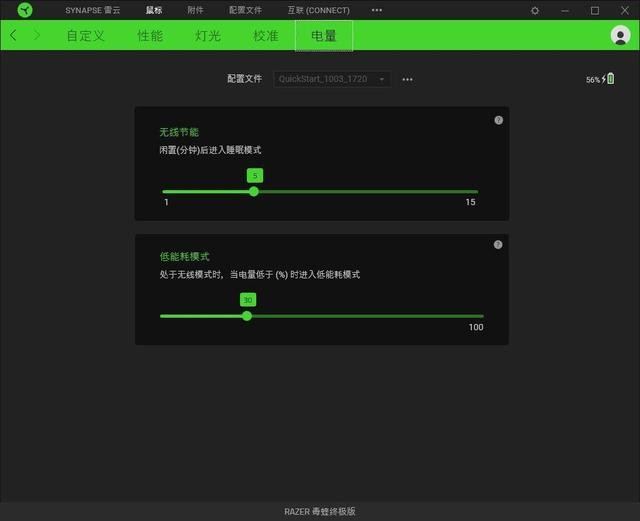Click the low power percentage slider handle

[247, 316]
